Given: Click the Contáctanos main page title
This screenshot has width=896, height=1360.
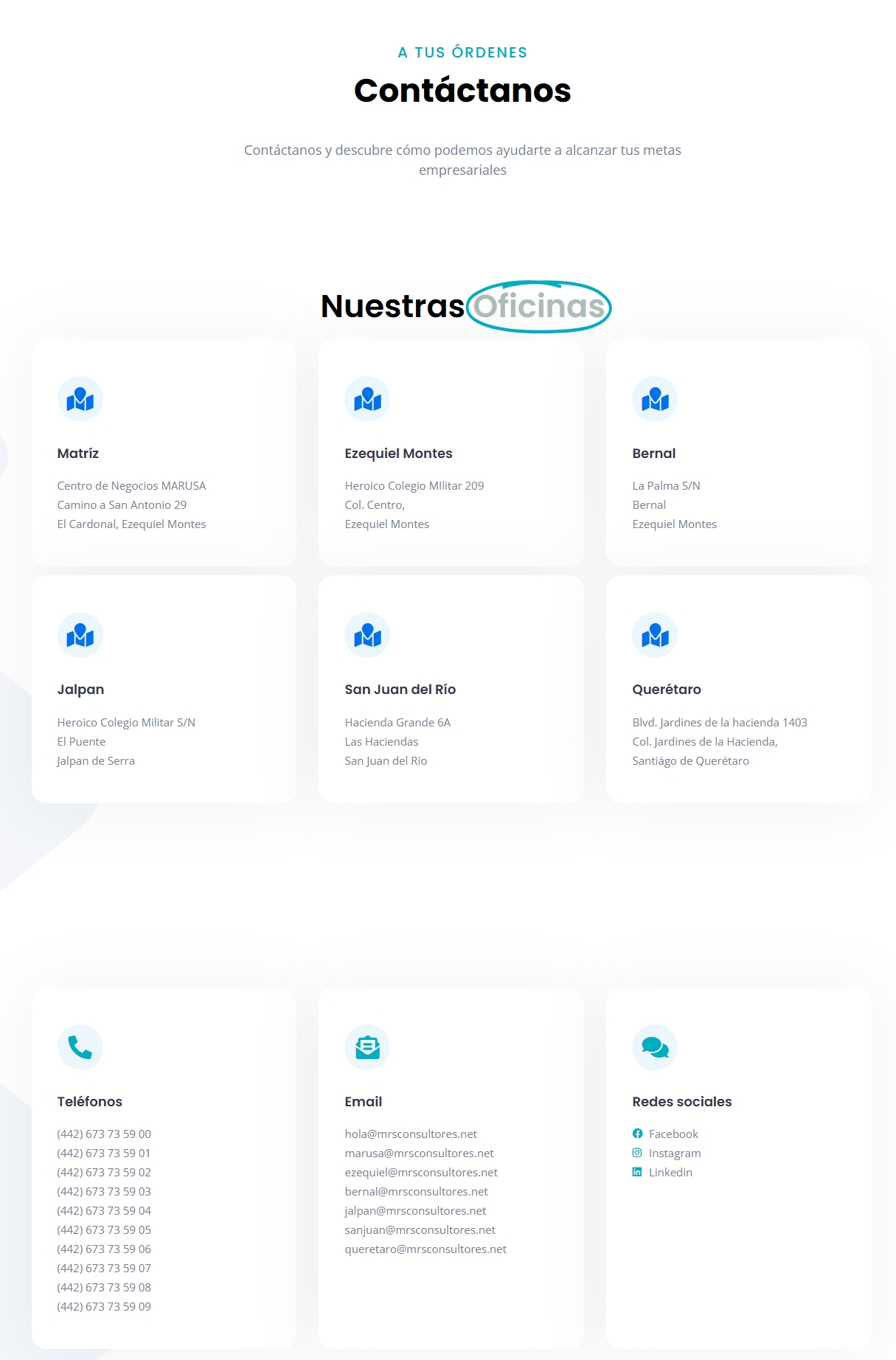Looking at the screenshot, I should tap(462, 91).
